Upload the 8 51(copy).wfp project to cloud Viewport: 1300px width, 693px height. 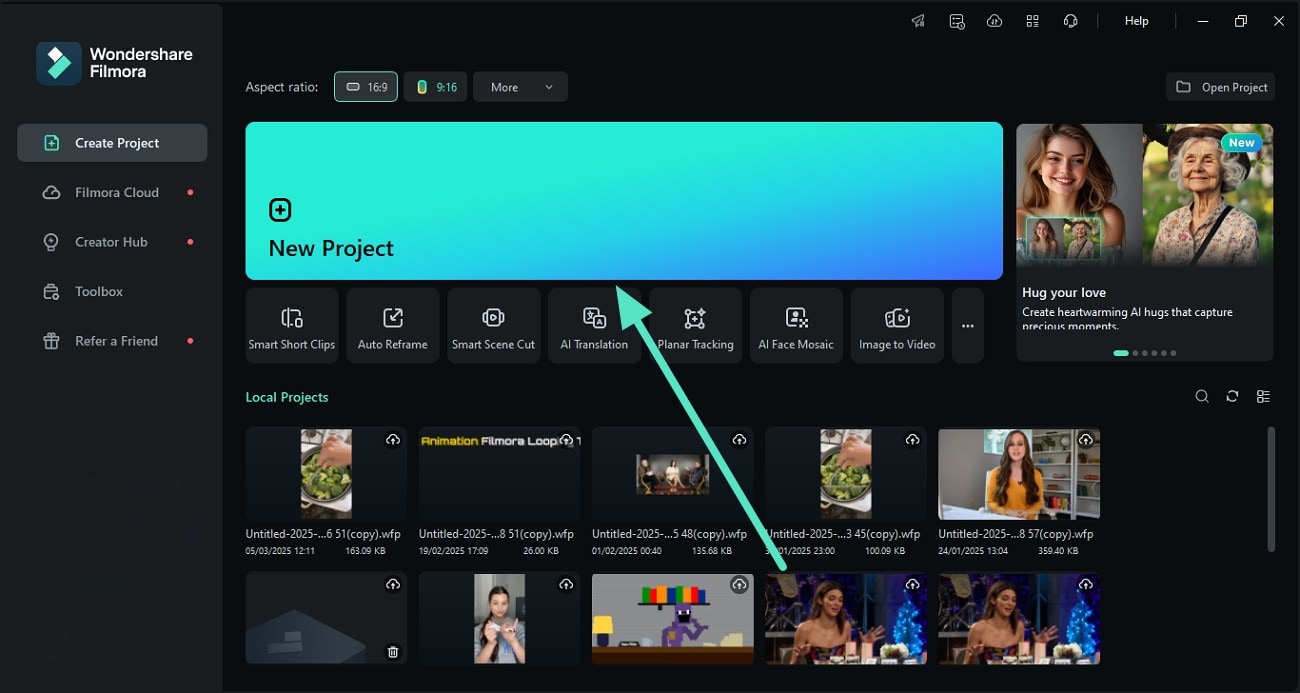click(x=566, y=440)
